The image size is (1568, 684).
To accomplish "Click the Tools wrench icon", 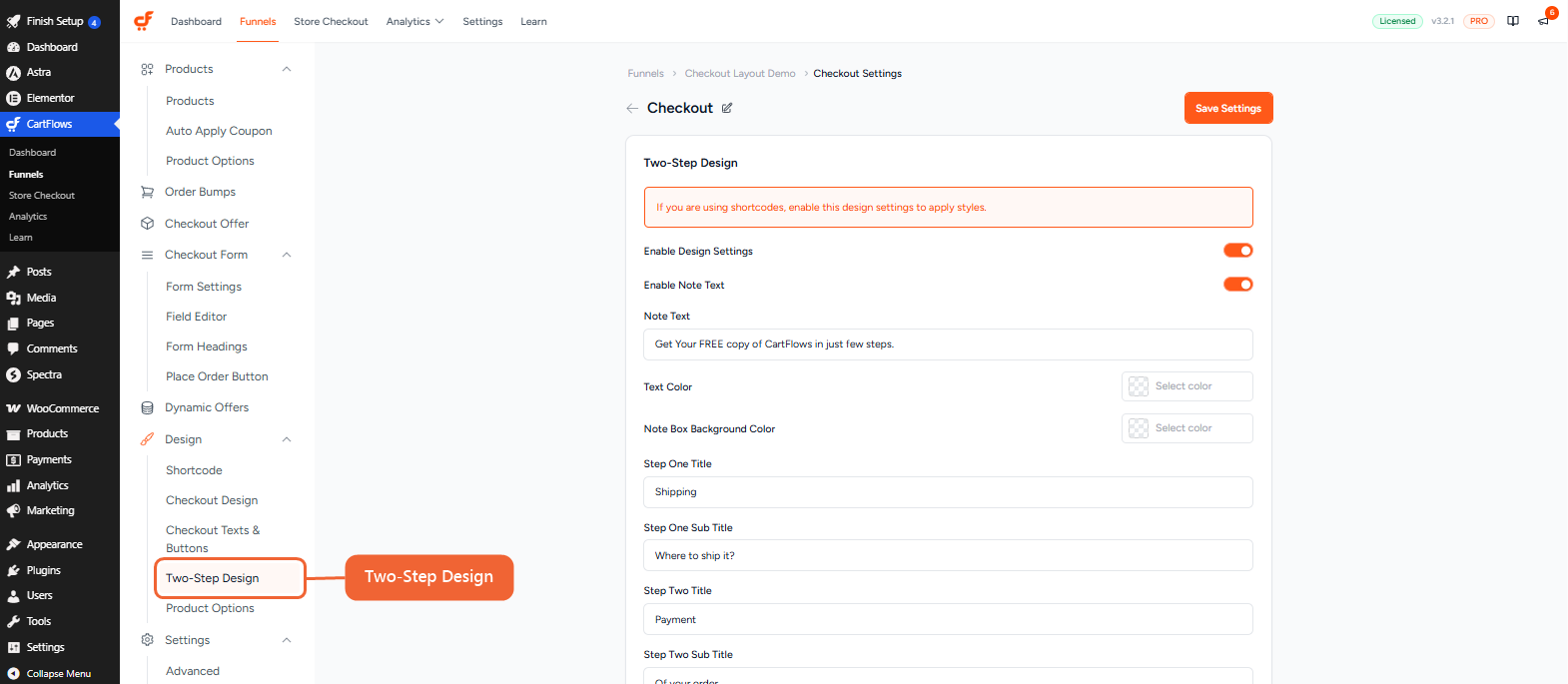I will pyautogui.click(x=13, y=621).
